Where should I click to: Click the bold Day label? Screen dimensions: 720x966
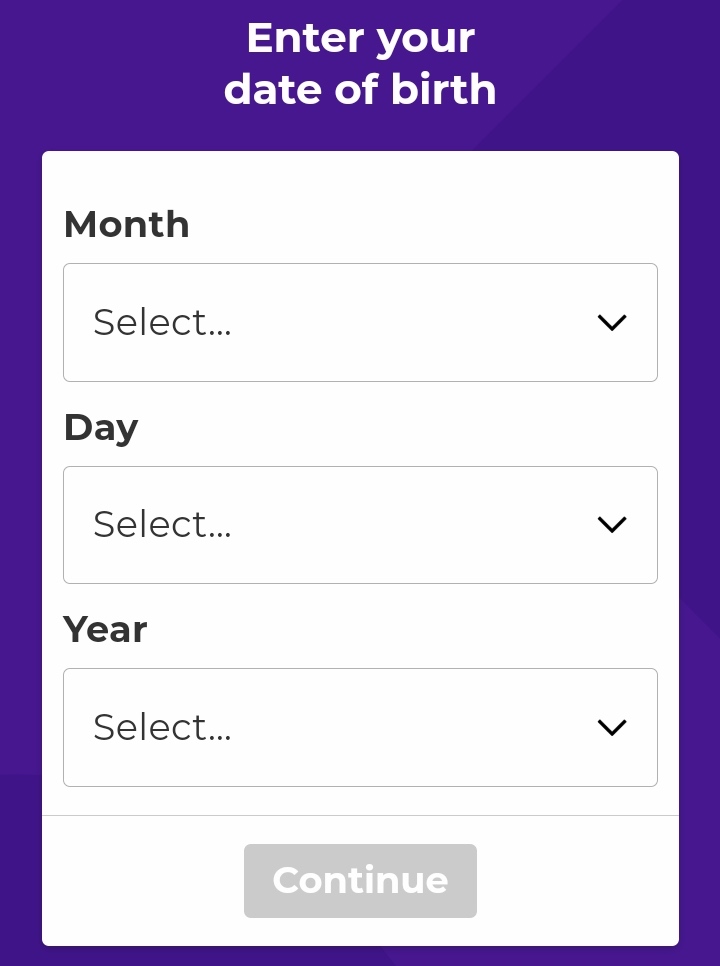click(101, 428)
